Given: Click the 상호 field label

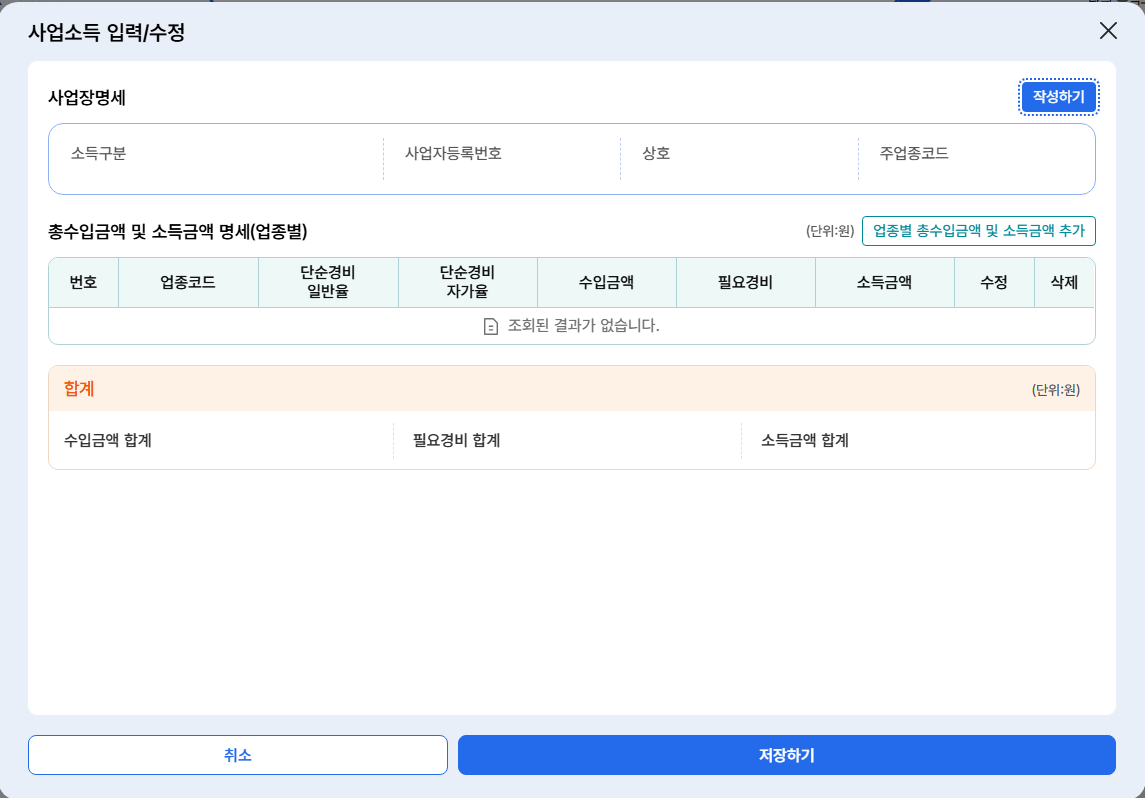Looking at the screenshot, I should [x=656, y=153].
